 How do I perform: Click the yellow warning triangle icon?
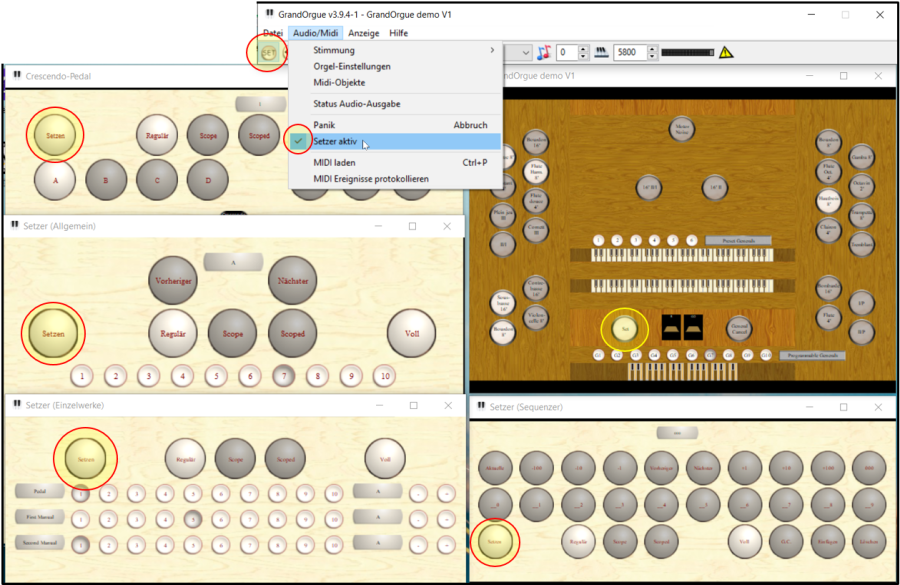click(x=726, y=52)
